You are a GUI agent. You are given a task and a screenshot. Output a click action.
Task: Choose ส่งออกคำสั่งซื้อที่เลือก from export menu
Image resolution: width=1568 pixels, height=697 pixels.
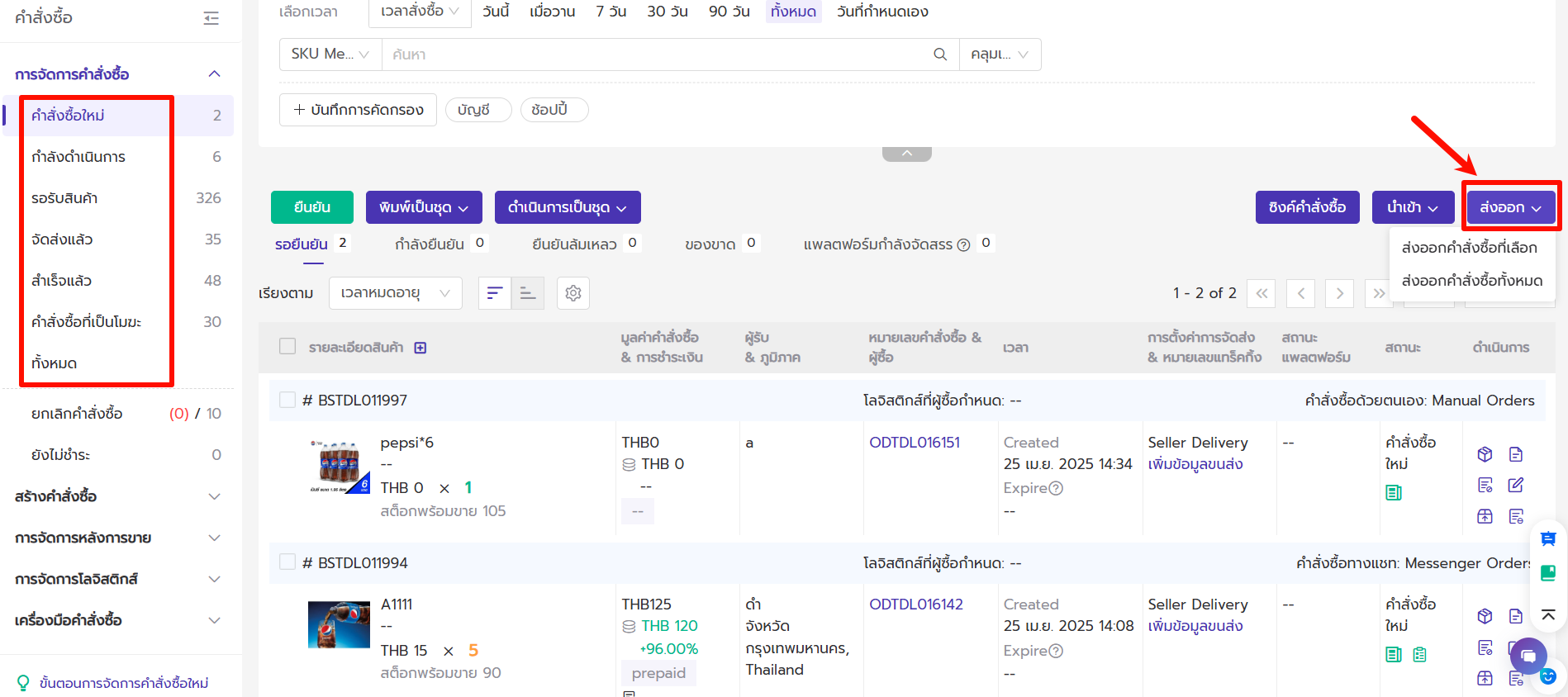coord(1470,248)
